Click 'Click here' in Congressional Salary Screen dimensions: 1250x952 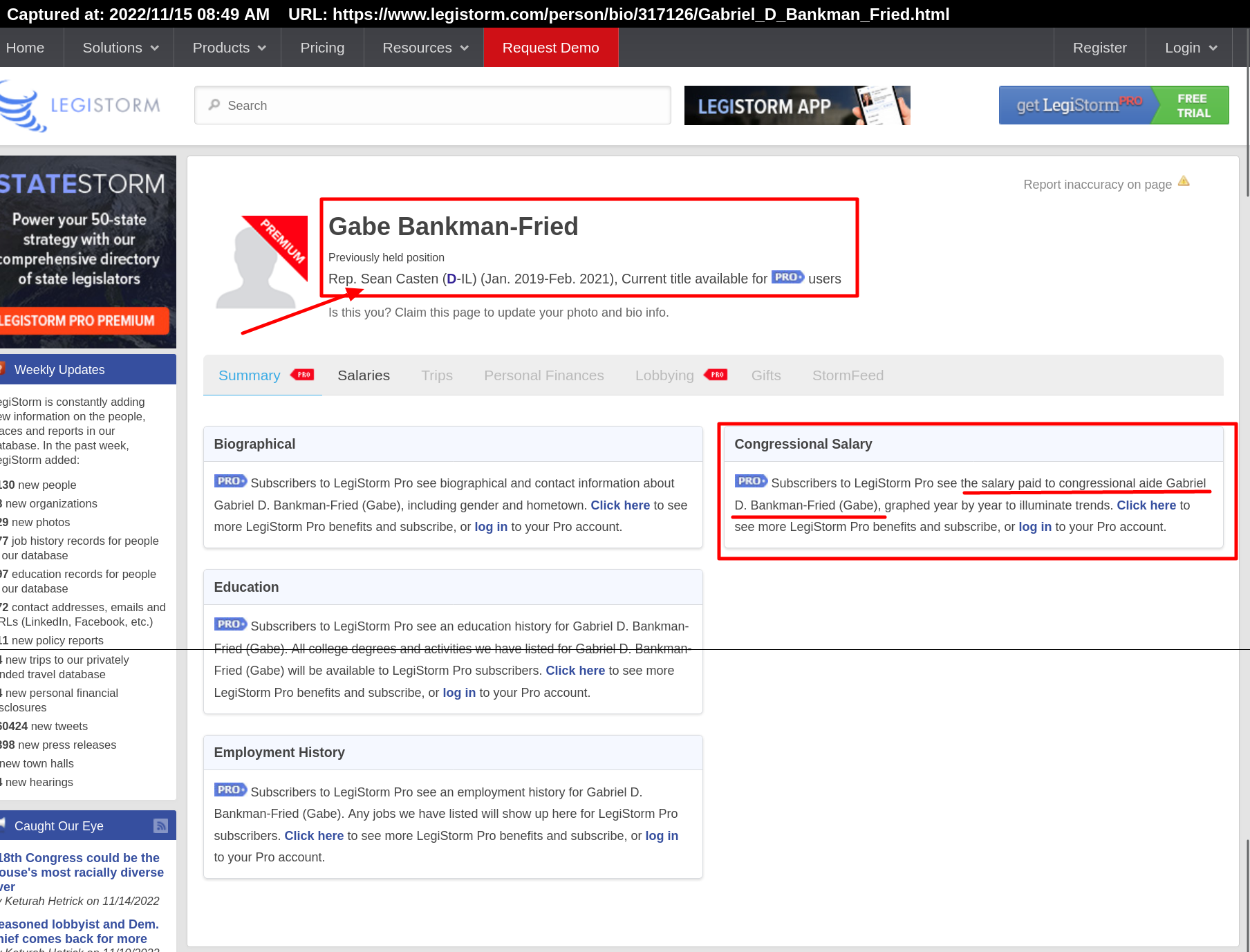pyautogui.click(x=1146, y=505)
